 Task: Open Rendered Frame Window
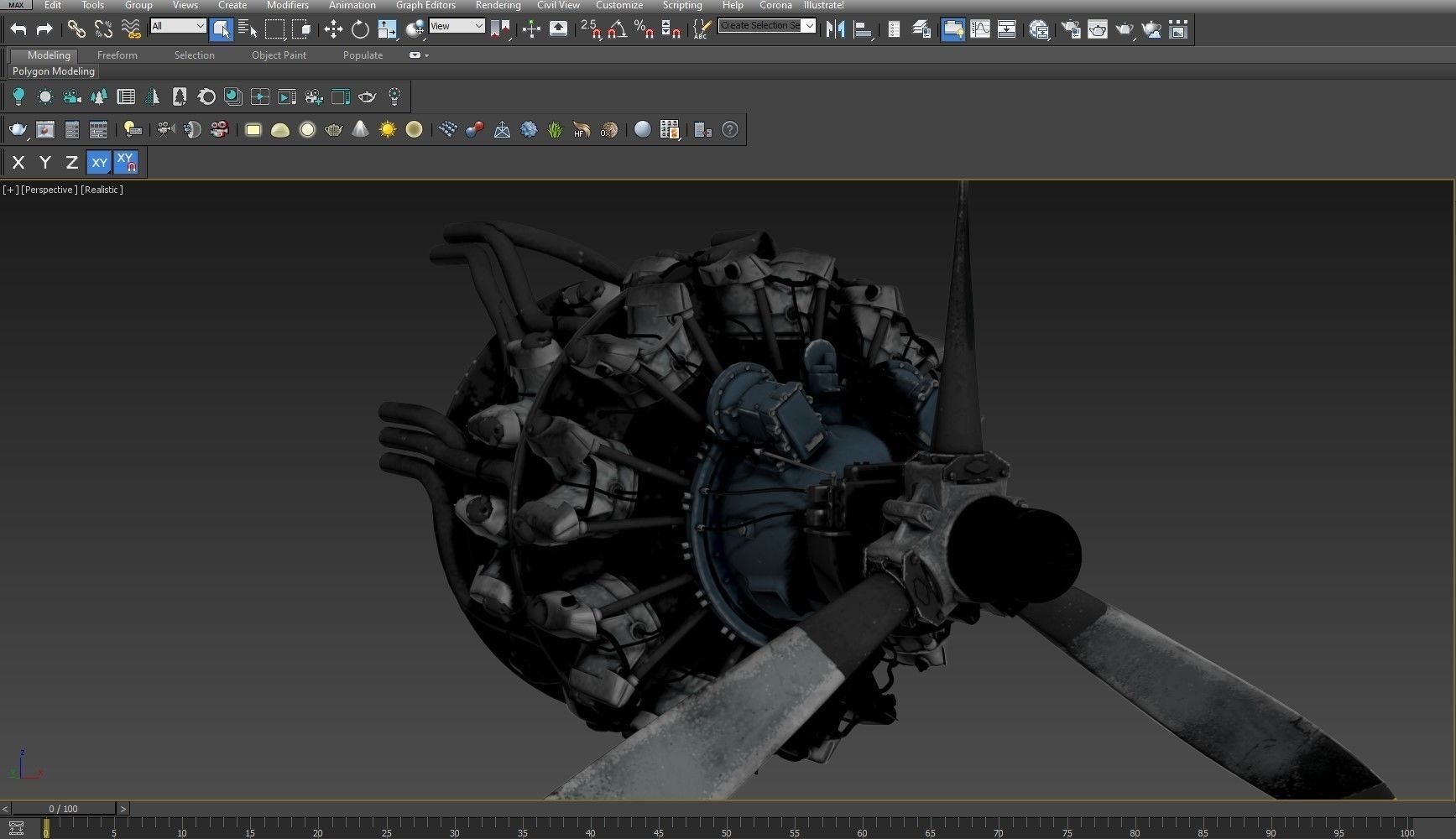1098,29
